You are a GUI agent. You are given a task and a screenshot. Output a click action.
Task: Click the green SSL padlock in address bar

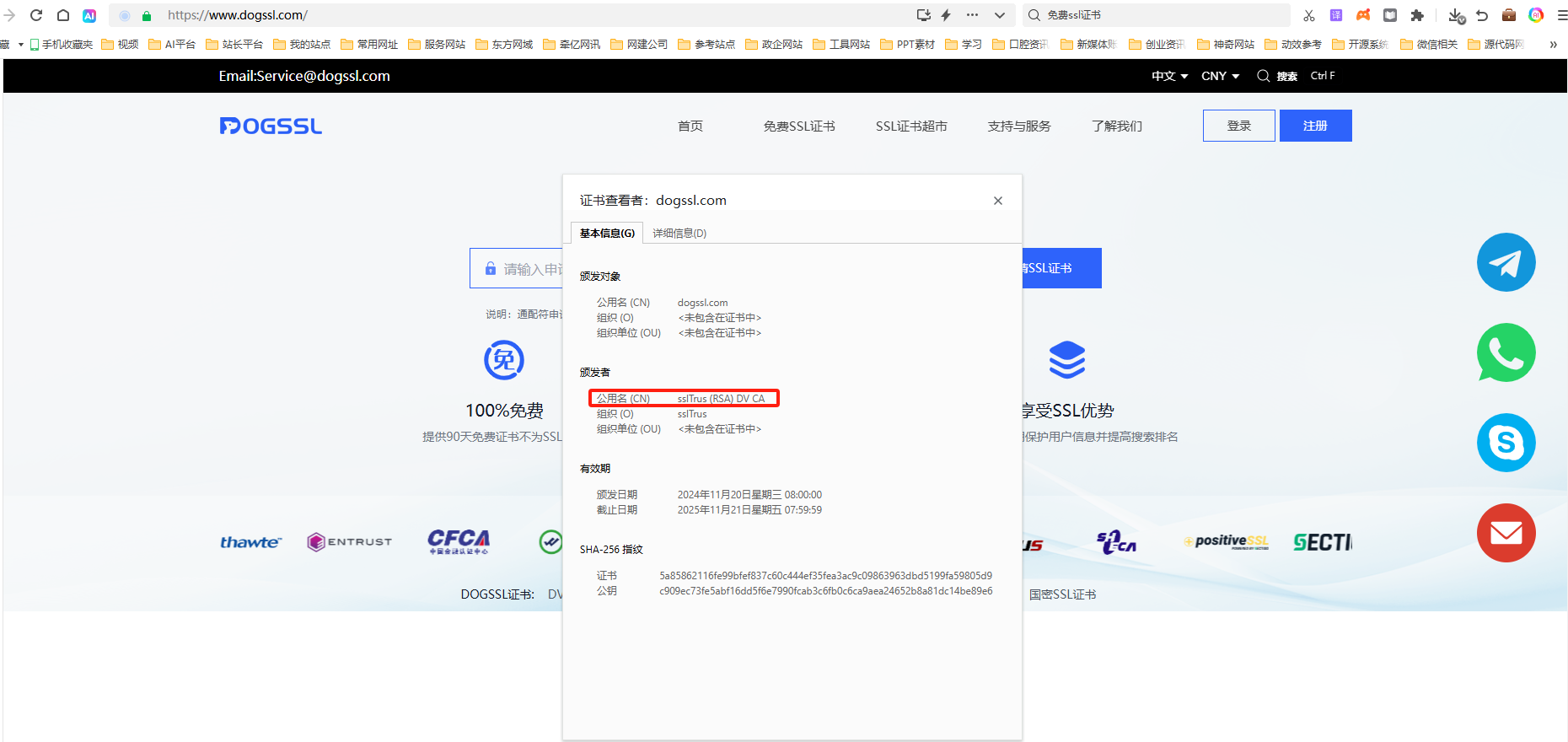click(x=147, y=15)
